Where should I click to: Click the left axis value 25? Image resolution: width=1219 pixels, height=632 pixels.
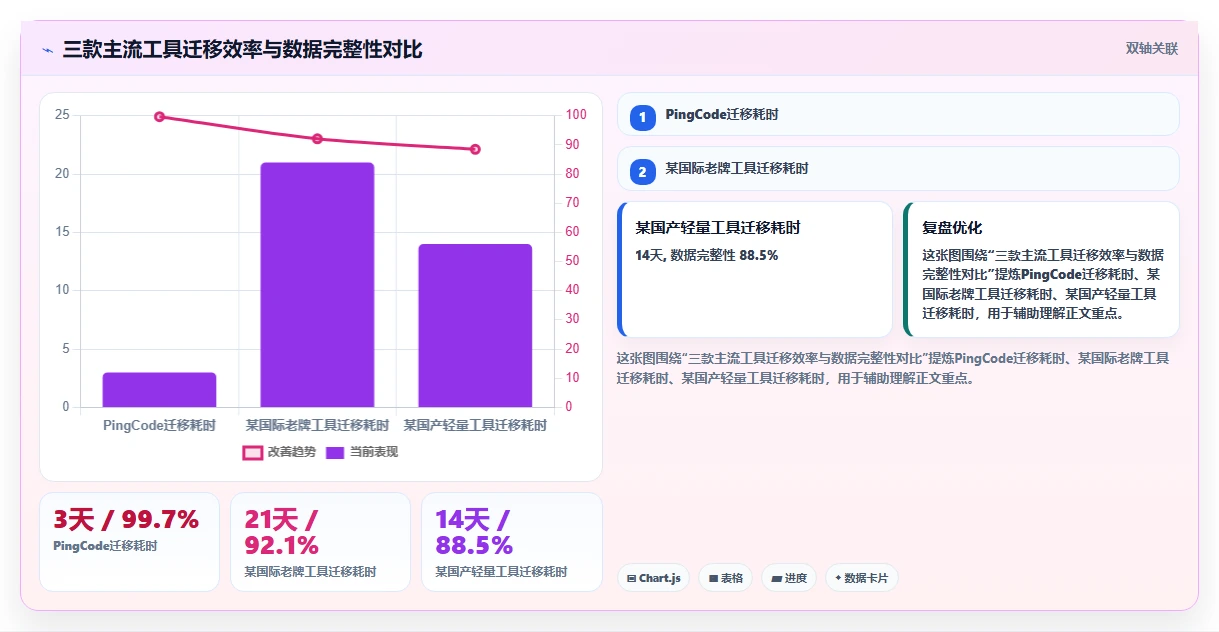(x=62, y=115)
